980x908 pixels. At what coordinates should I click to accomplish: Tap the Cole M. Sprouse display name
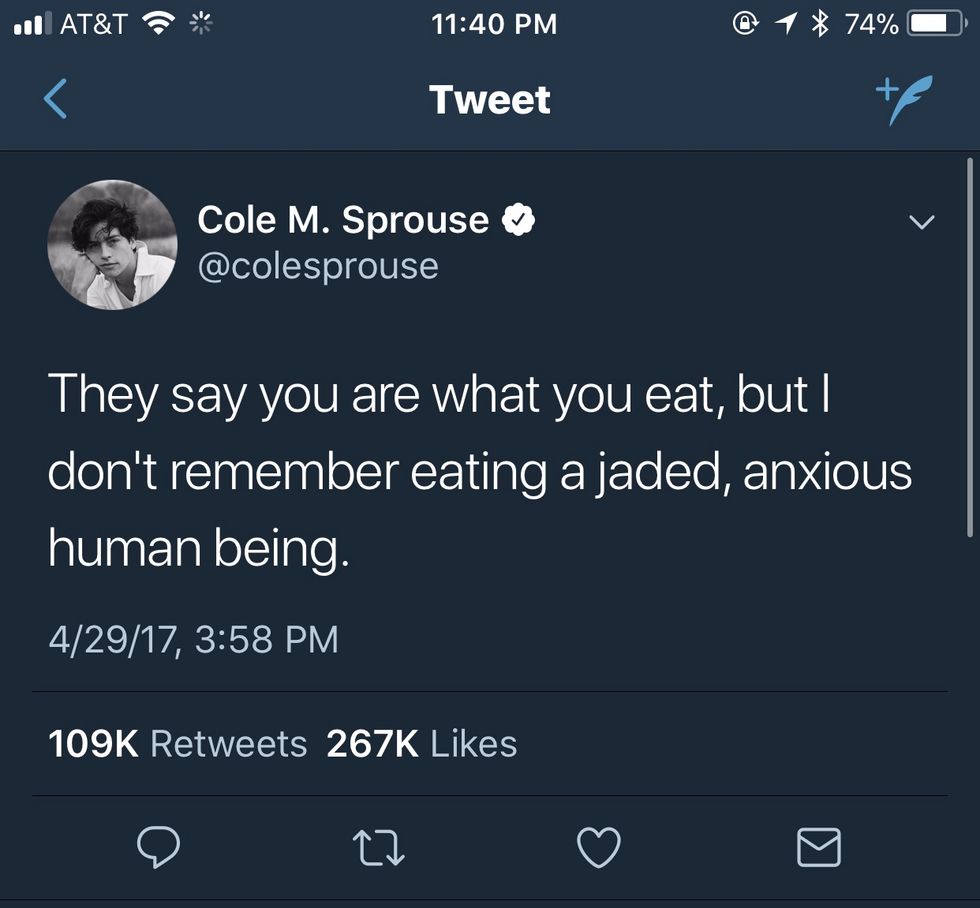(343, 220)
